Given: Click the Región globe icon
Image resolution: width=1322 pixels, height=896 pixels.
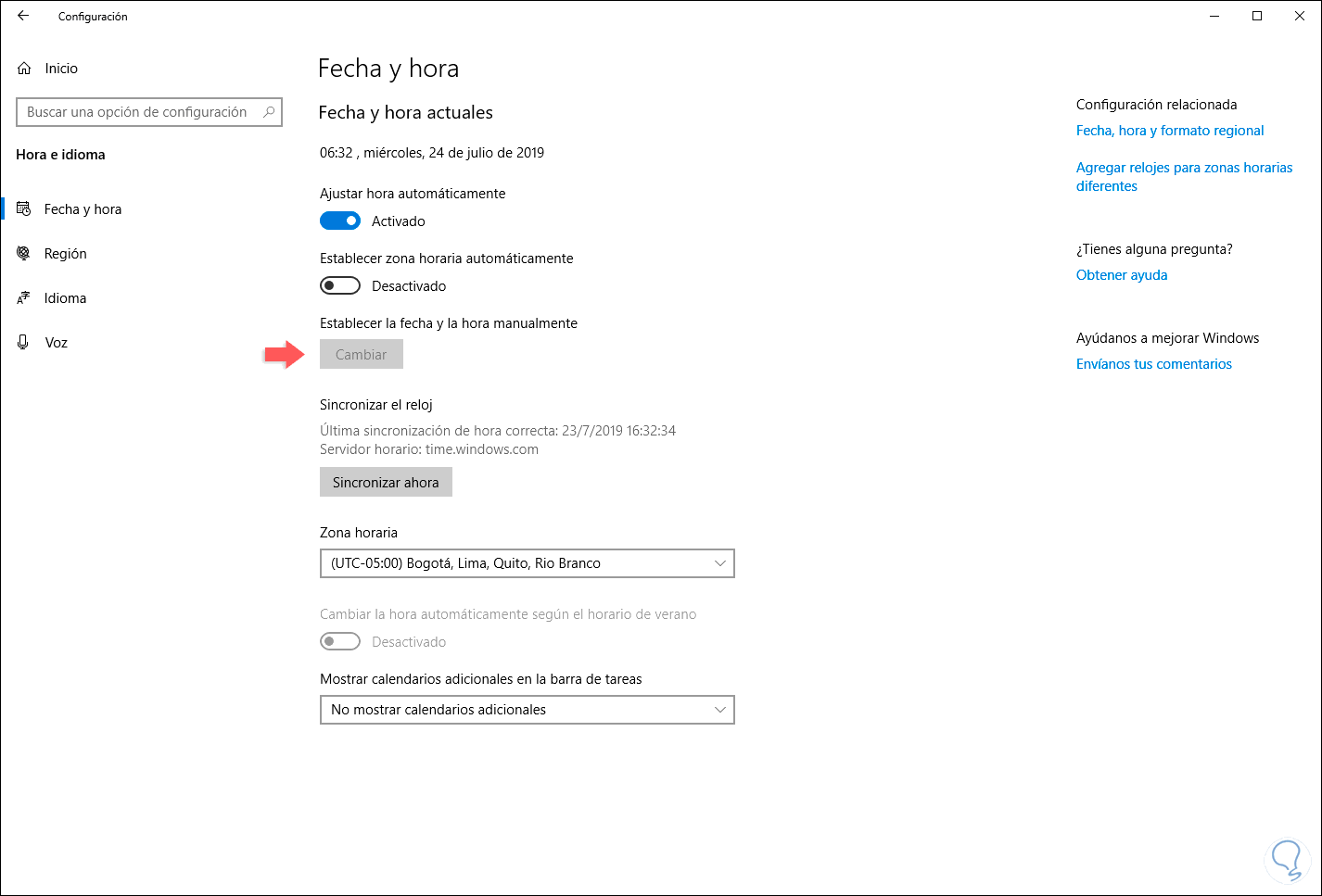Looking at the screenshot, I should click(24, 254).
